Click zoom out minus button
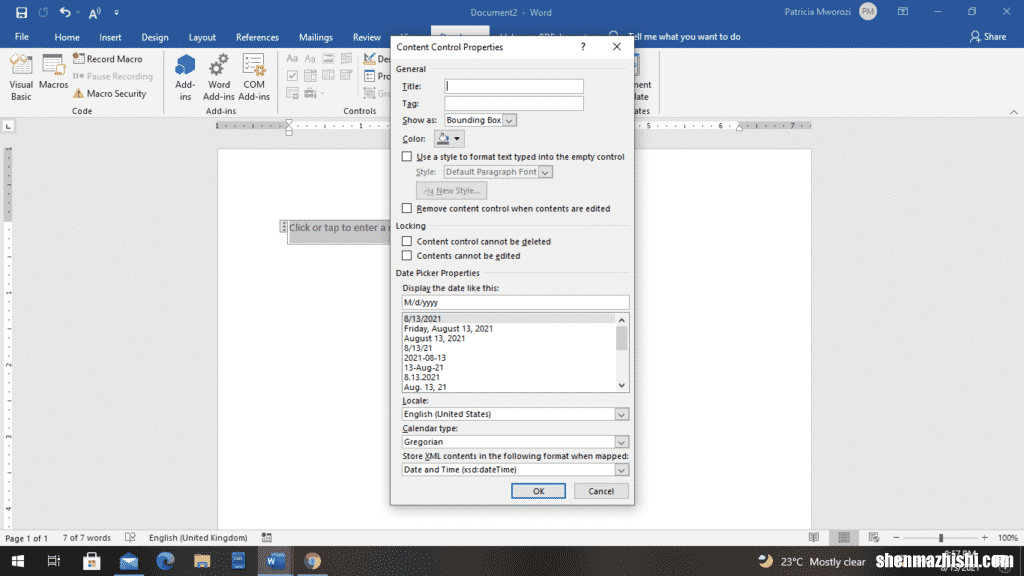This screenshot has width=1024, height=576. point(896,537)
